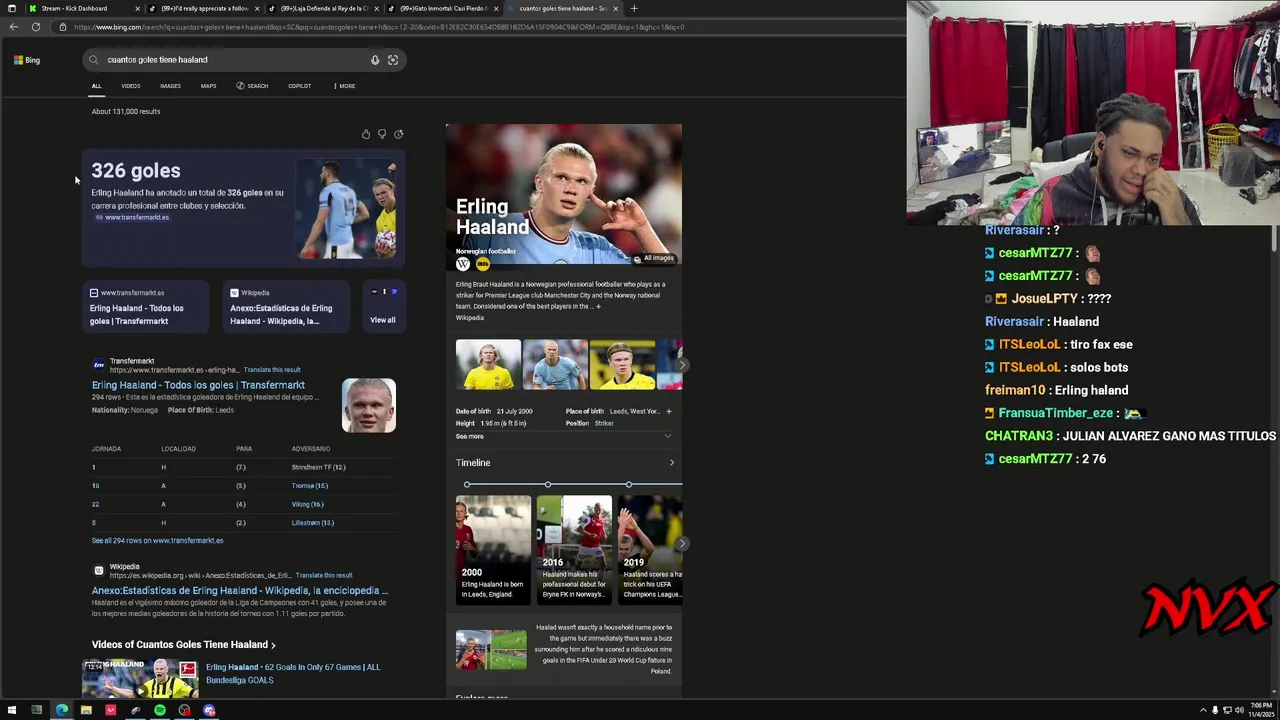Open the Haaland 62 Goals Bundesliga video thumbnail
This screenshot has width=1280, height=720.
[x=140, y=678]
